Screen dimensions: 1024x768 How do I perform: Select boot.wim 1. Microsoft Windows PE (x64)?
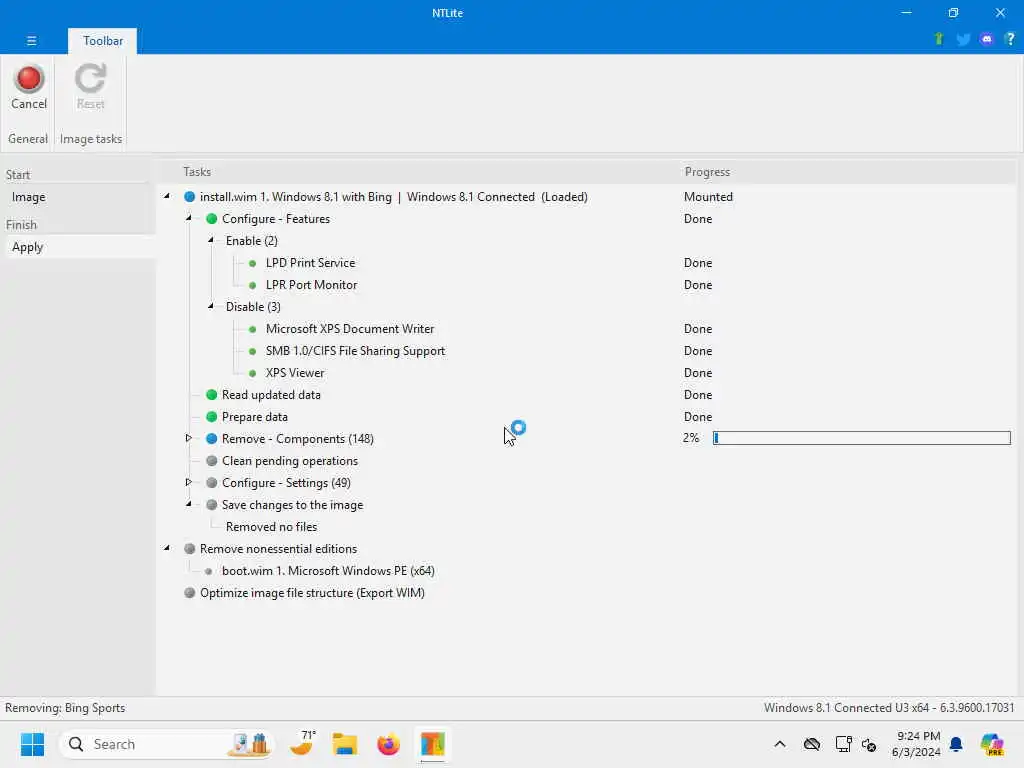[x=328, y=571]
